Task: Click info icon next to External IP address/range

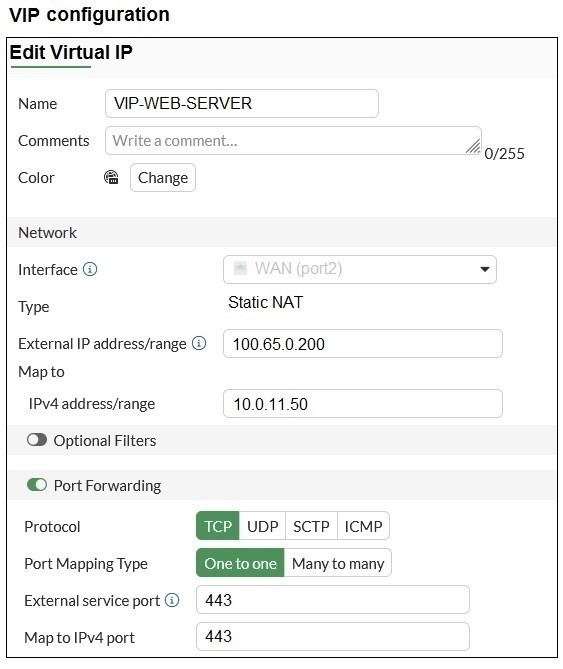Action: tap(199, 343)
